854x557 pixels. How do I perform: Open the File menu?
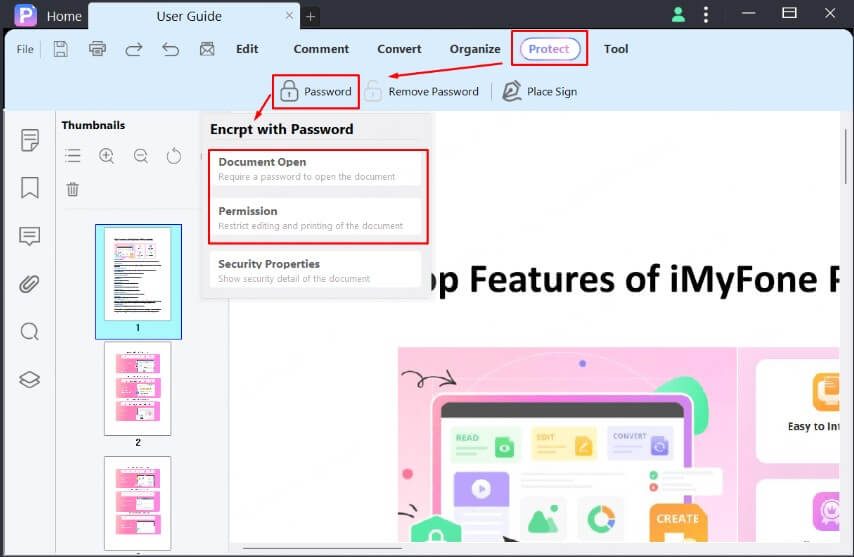click(25, 49)
